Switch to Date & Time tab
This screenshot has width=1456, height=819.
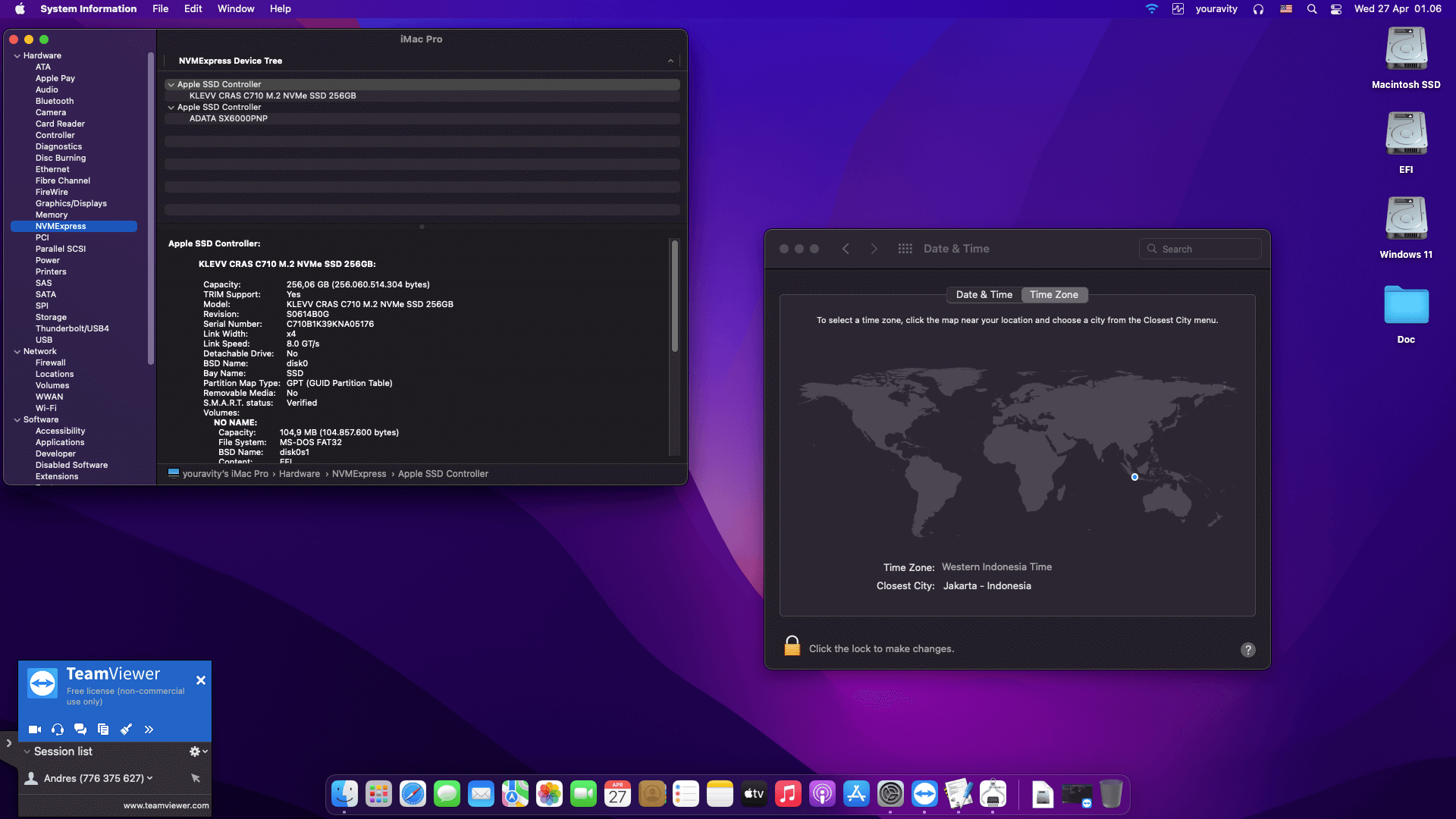[984, 295]
